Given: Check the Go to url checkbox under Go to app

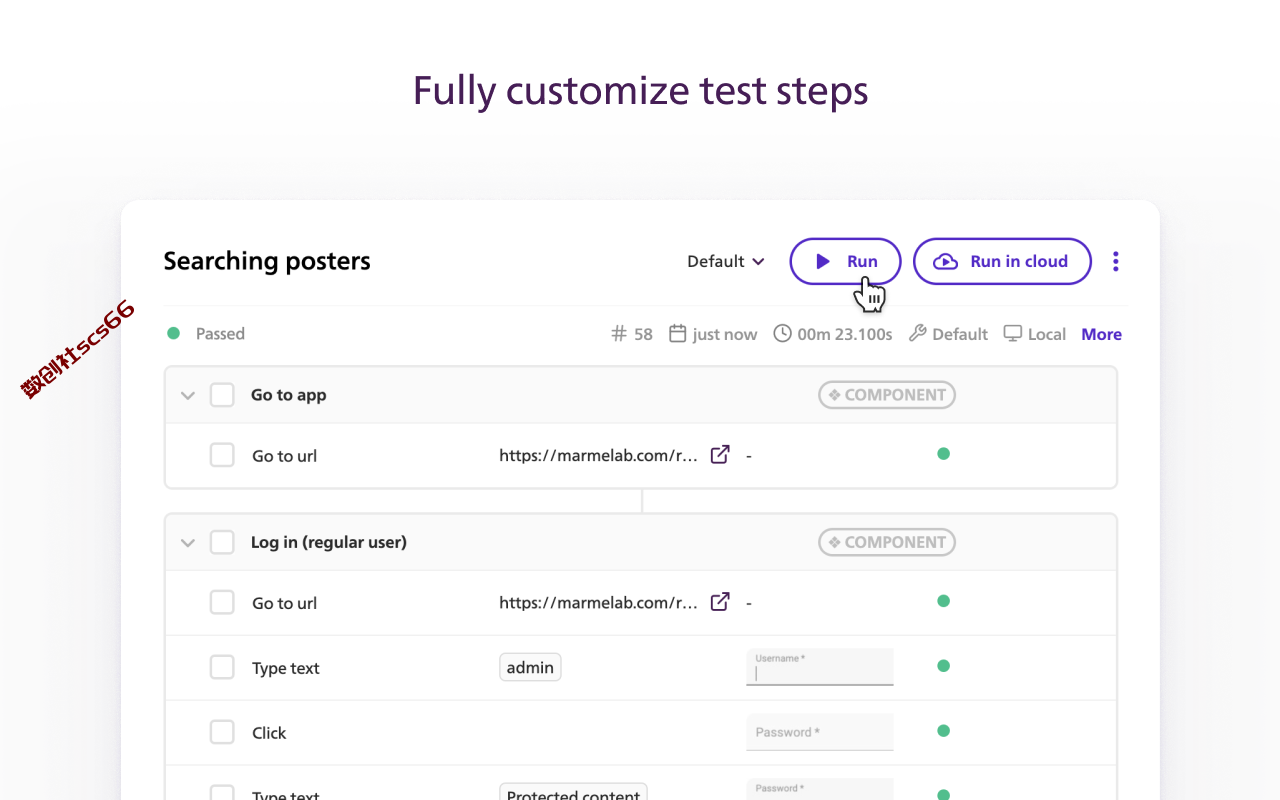Looking at the screenshot, I should (222, 455).
